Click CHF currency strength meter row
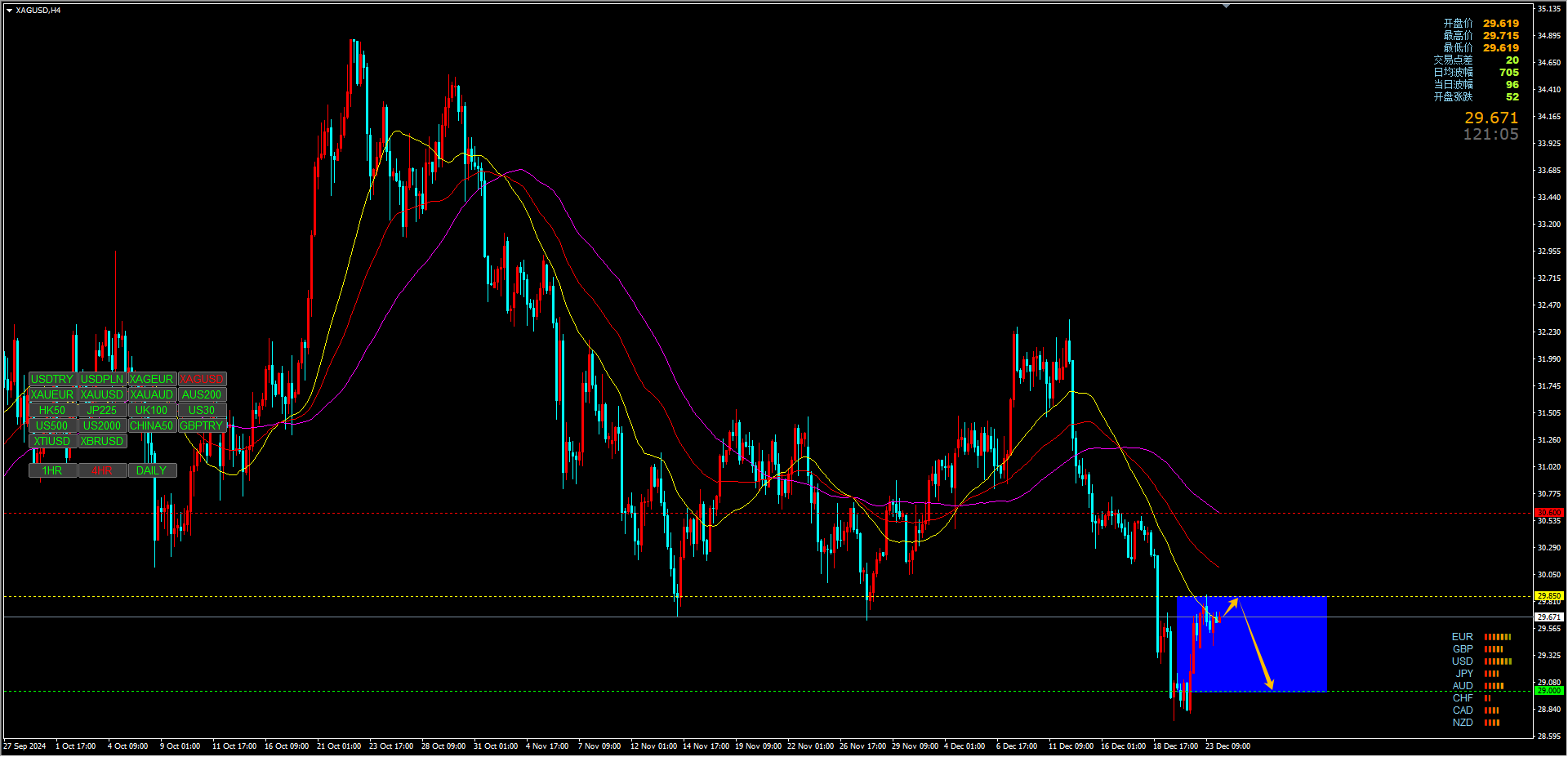1568x757 pixels. (x=1472, y=698)
